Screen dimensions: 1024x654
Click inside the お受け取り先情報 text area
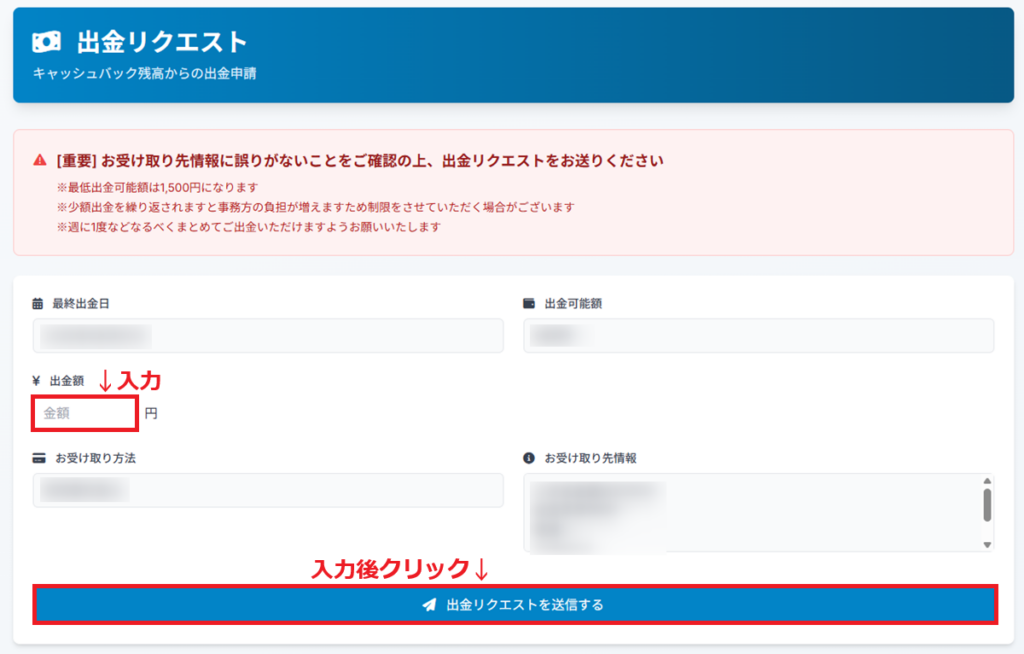750,513
